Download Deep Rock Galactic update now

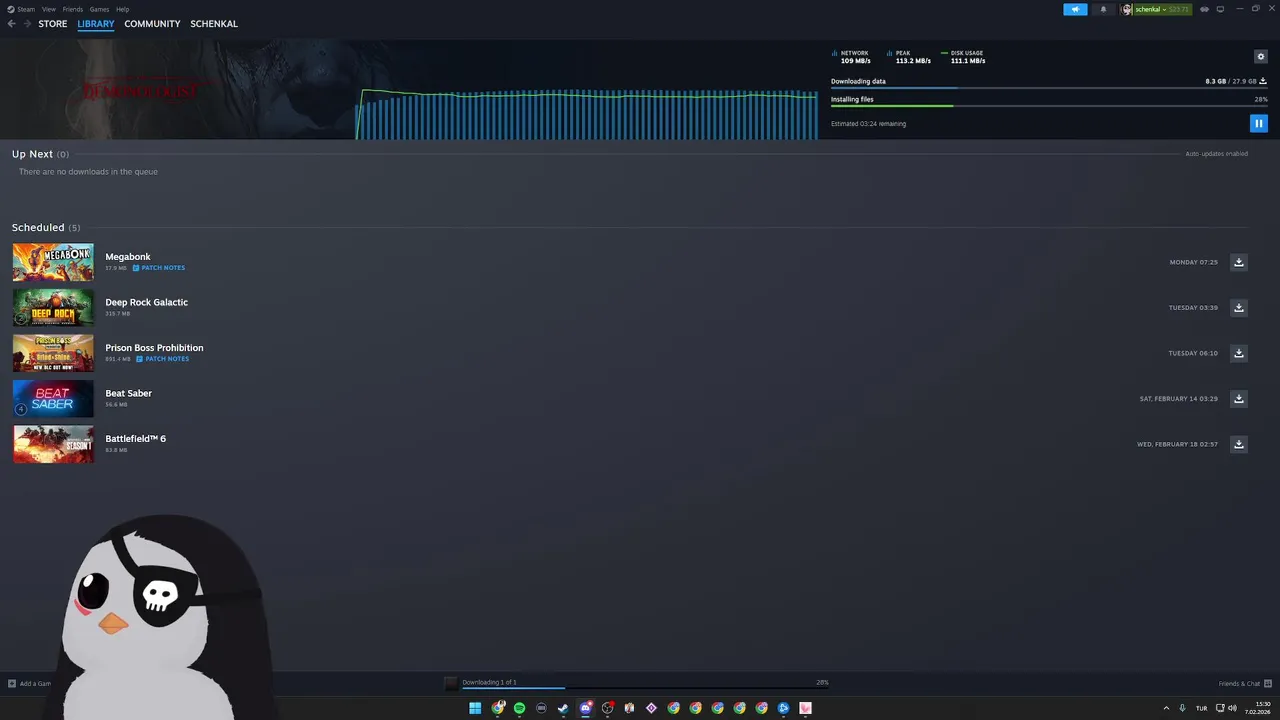(x=1238, y=308)
